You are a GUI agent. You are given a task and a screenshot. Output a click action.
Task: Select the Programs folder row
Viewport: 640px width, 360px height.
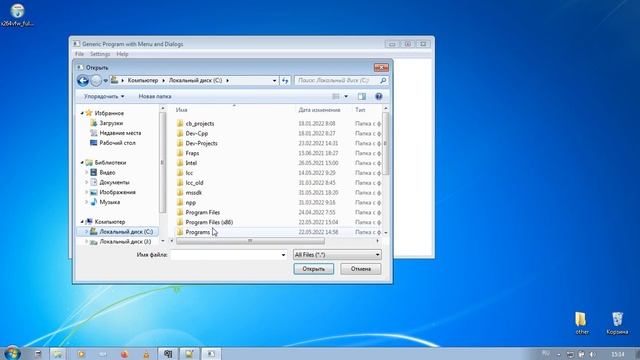278,232
